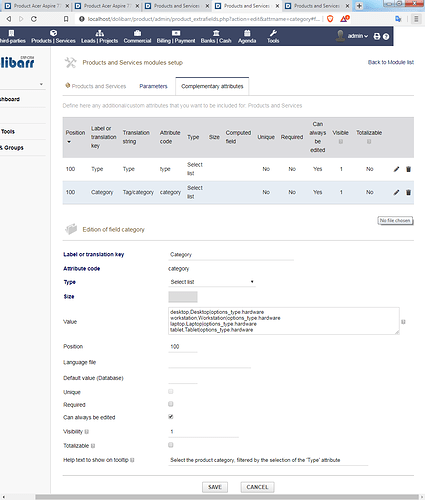Click info icon next to Visibility label

click(x=87, y=432)
